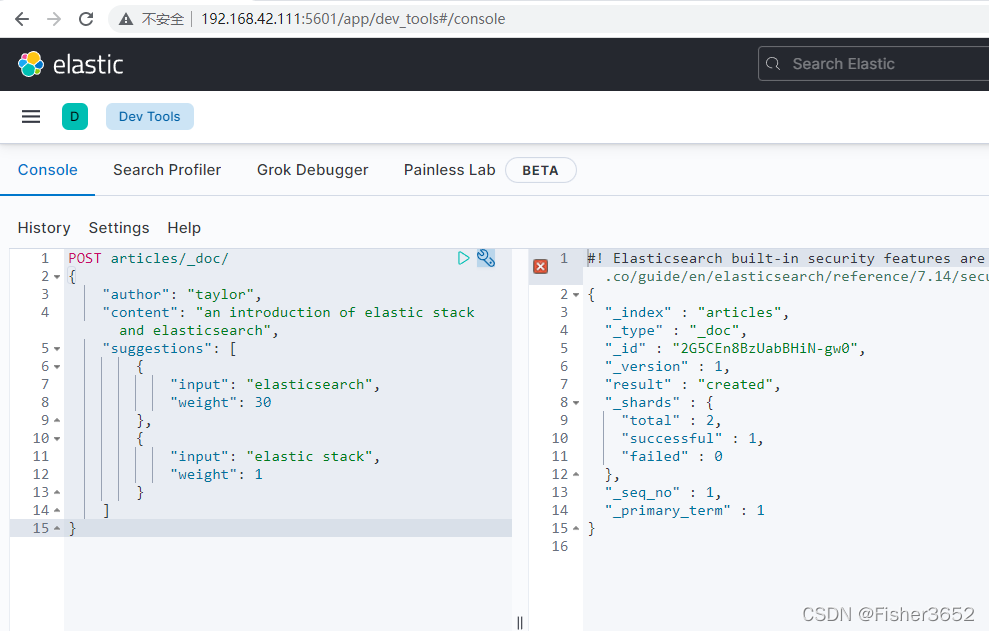Click fold arrow on response line 12
The width and height of the screenshot is (989, 631).
coord(576,475)
